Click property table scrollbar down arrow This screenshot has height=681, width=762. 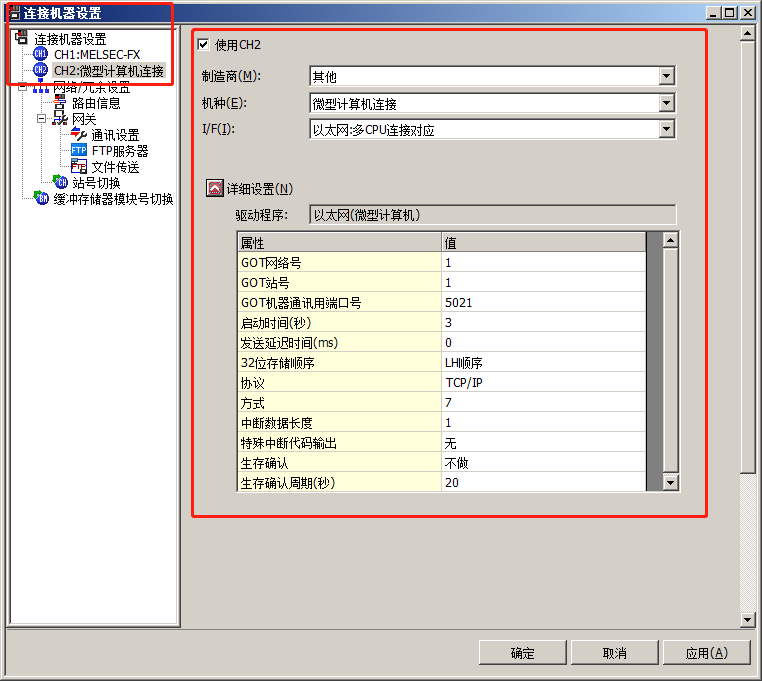point(670,483)
